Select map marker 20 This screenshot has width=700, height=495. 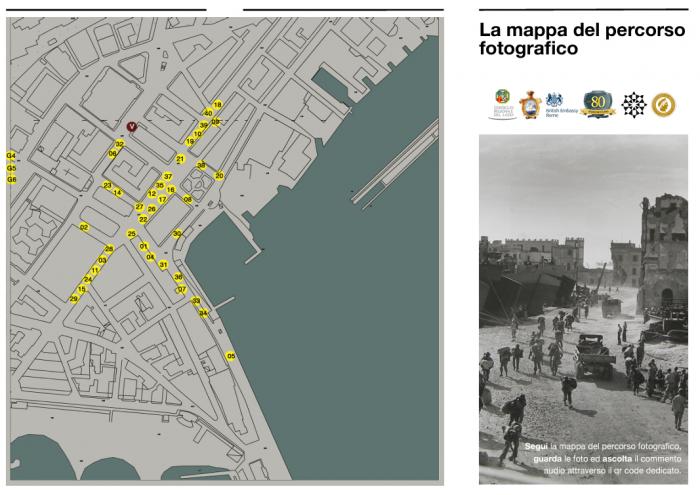tap(219, 176)
